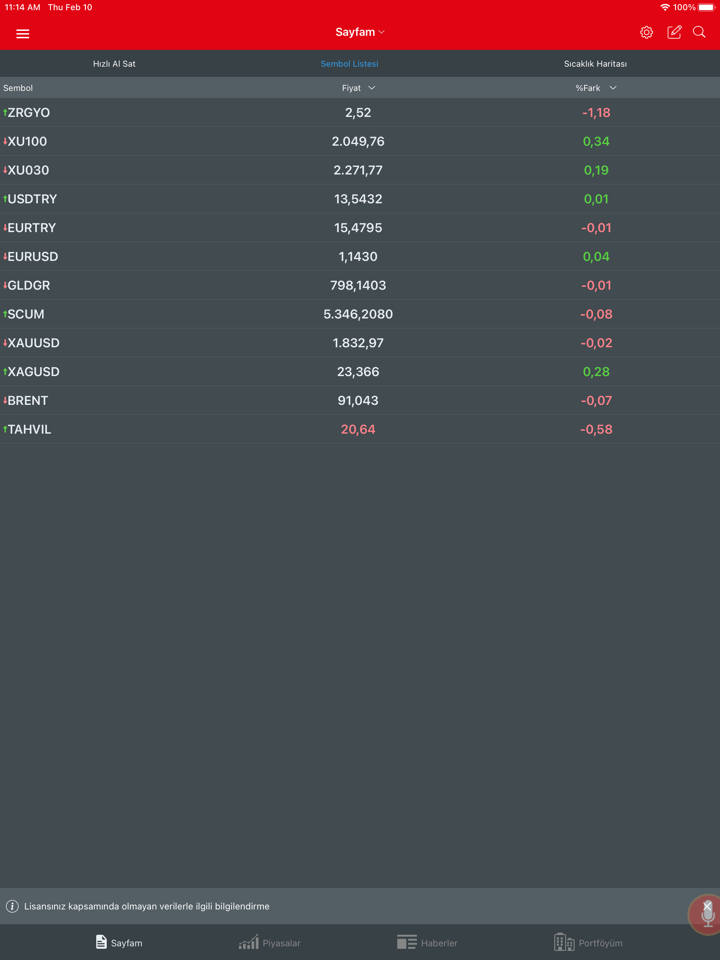720x960 pixels.
Task: Open the license data notification link
Action: click(146, 906)
